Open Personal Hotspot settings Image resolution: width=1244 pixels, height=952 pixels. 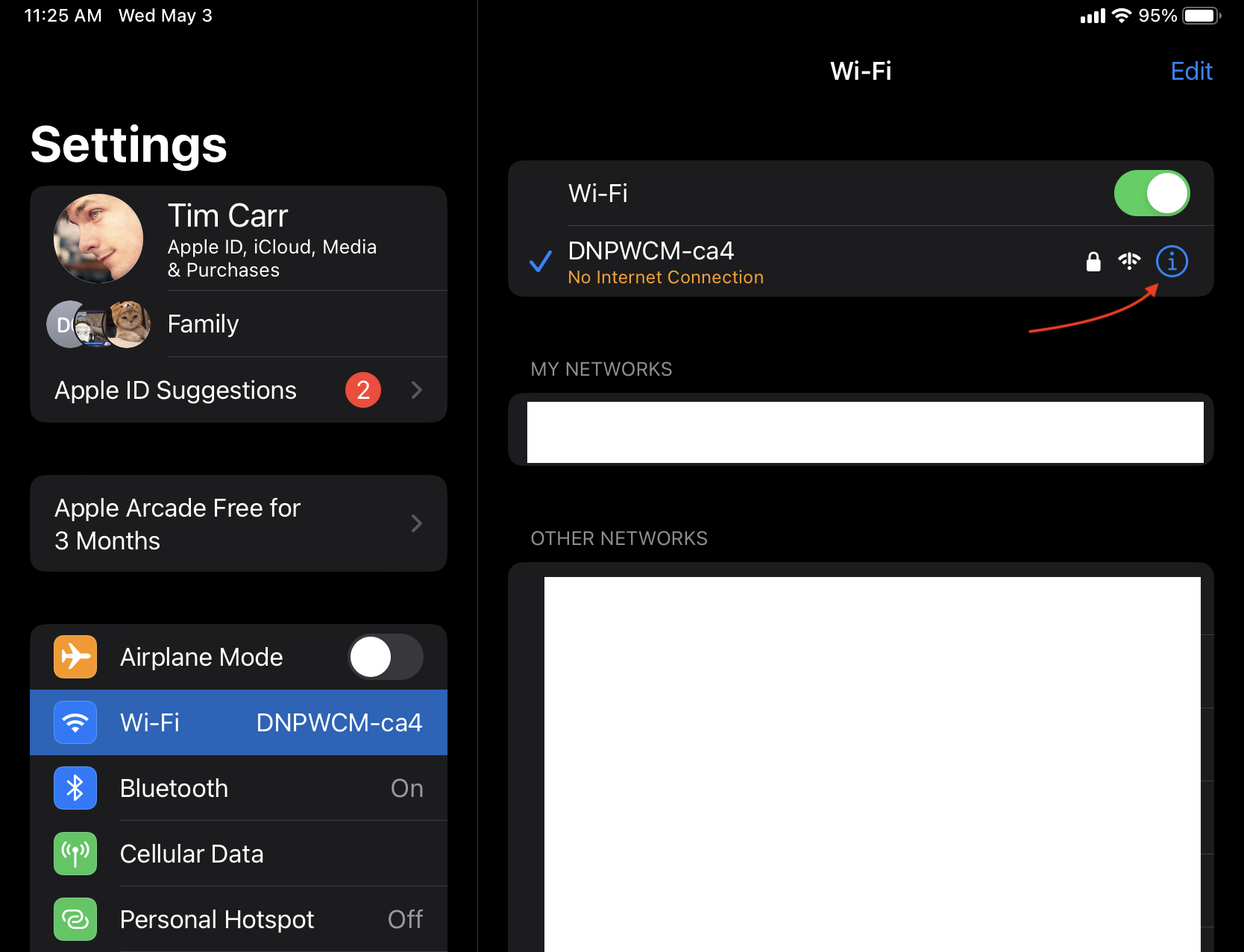tap(239, 919)
